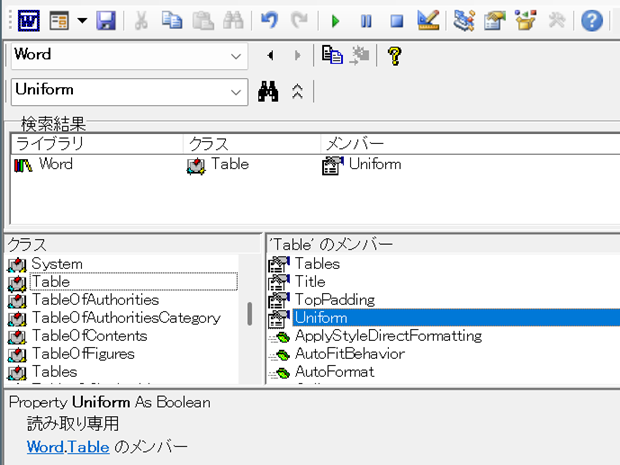This screenshot has width=620, height=465.
Task: Click the Word.Table hyperlink
Action: coord(68,446)
